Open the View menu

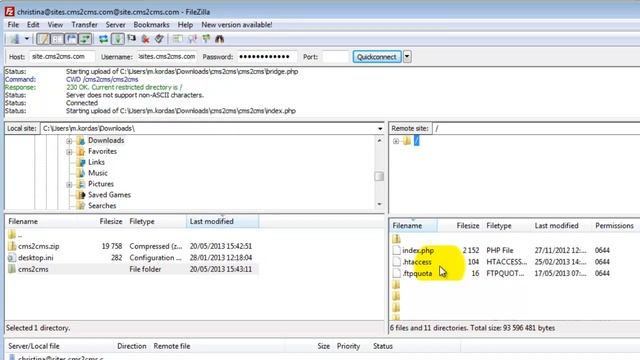(x=55, y=25)
